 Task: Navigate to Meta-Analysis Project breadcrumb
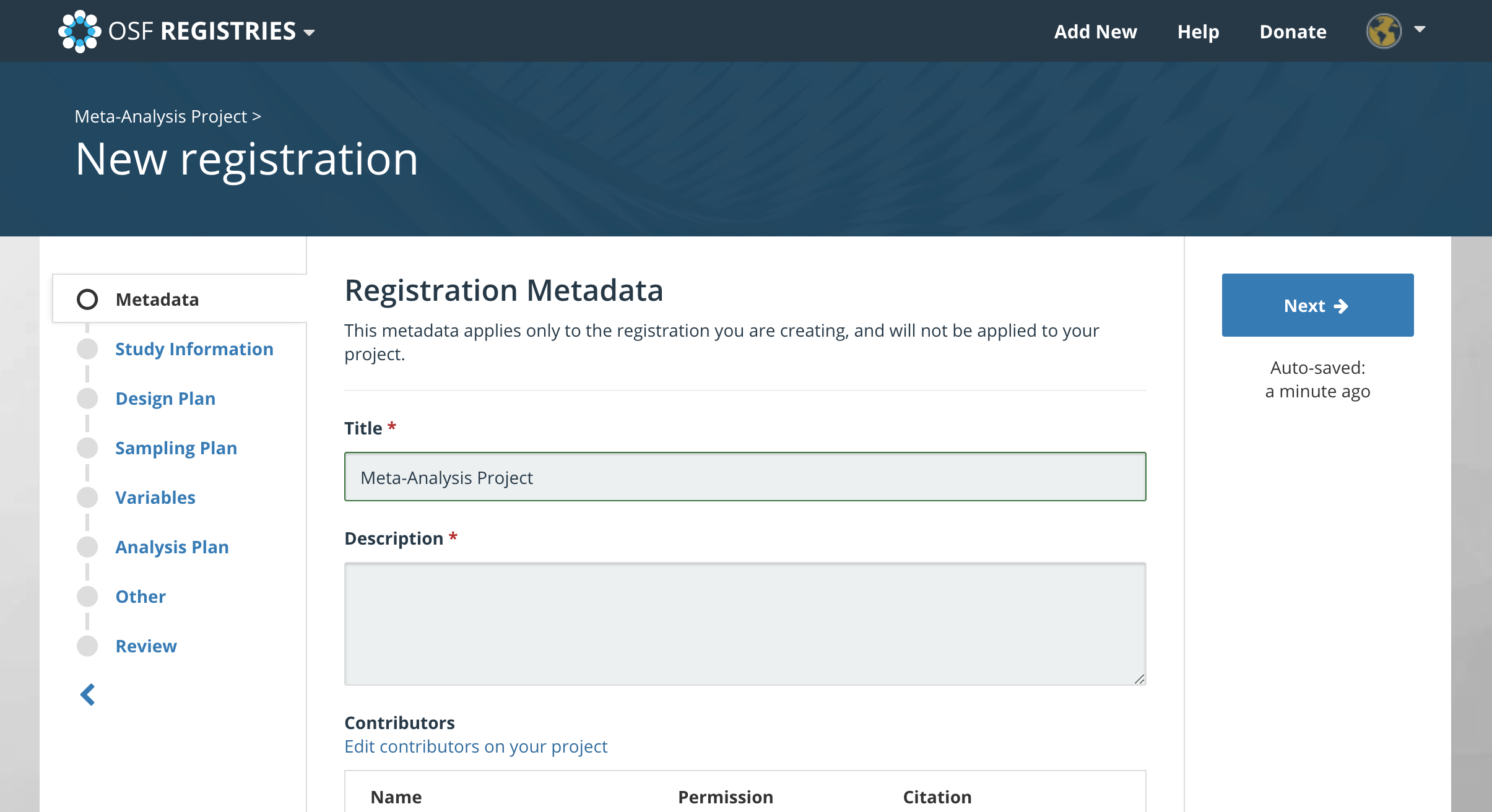tap(161, 116)
